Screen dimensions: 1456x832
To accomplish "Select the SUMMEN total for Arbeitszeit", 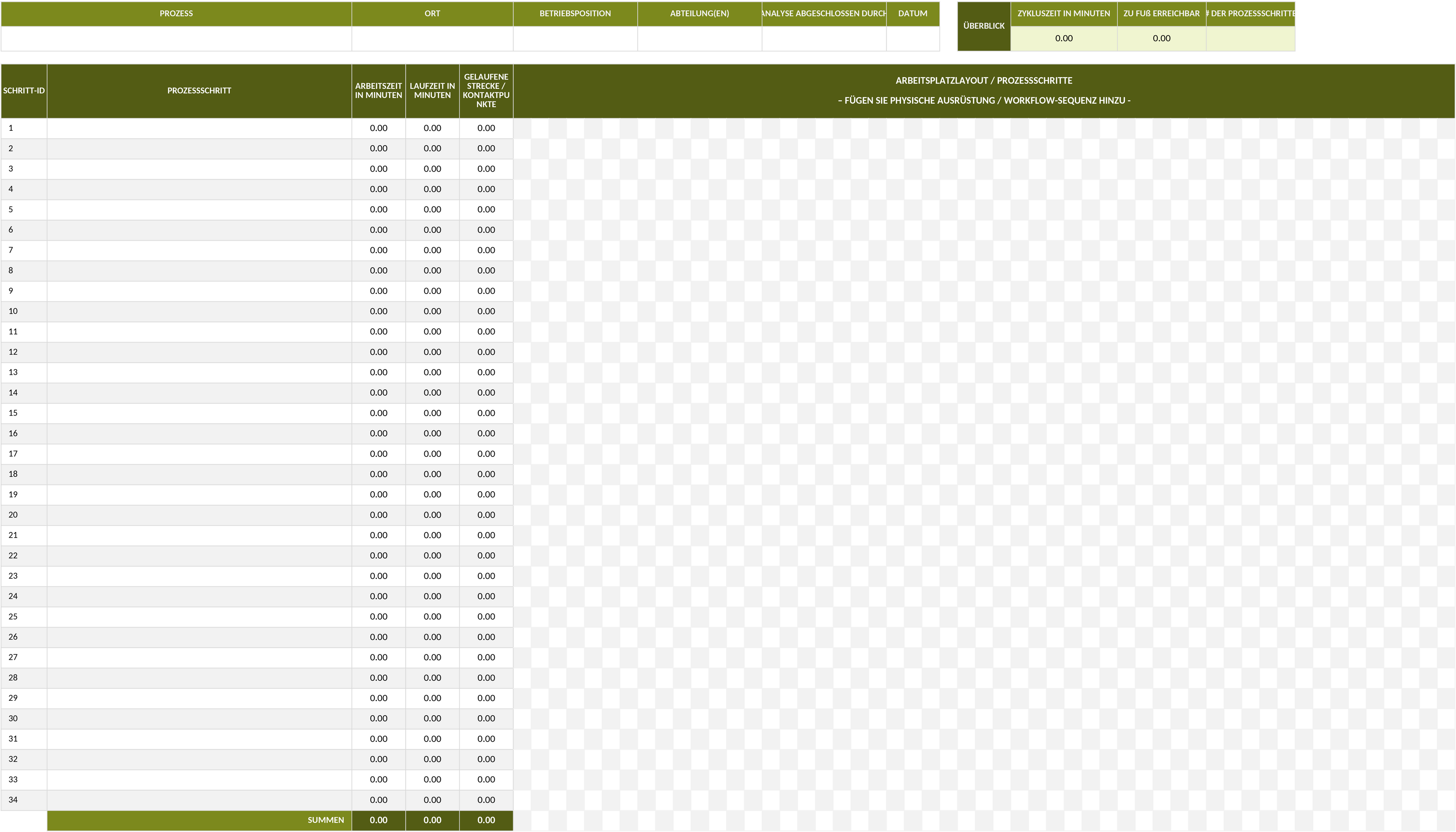I will tap(379, 820).
